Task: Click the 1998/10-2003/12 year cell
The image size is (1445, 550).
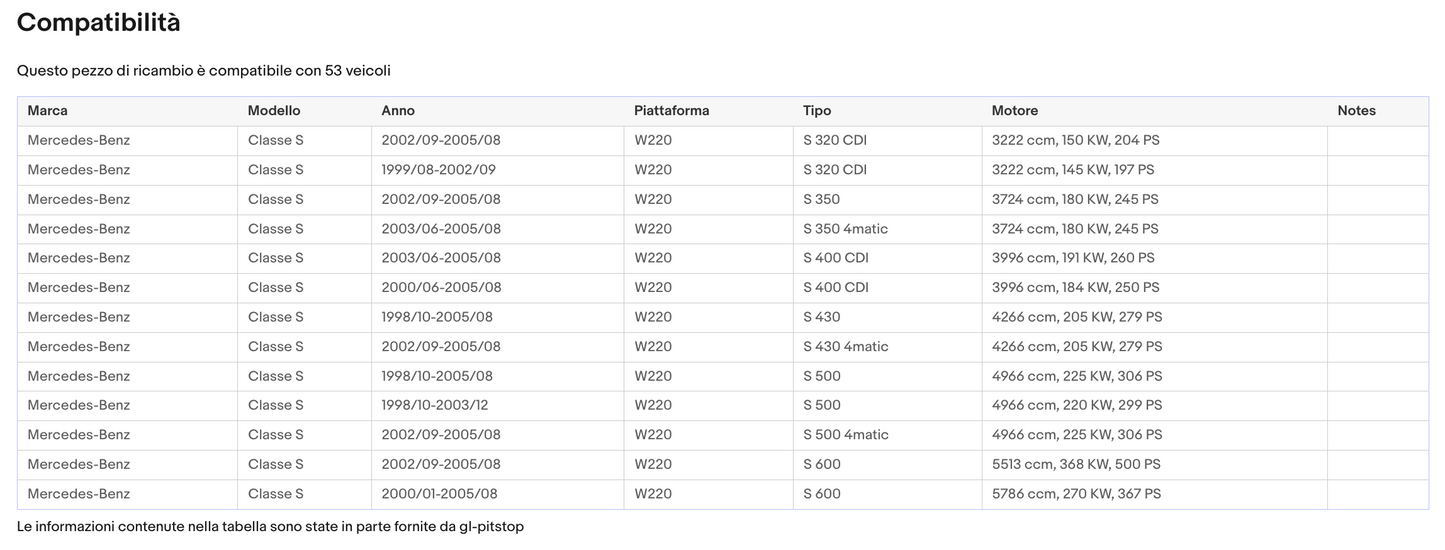Action: tap(437, 406)
